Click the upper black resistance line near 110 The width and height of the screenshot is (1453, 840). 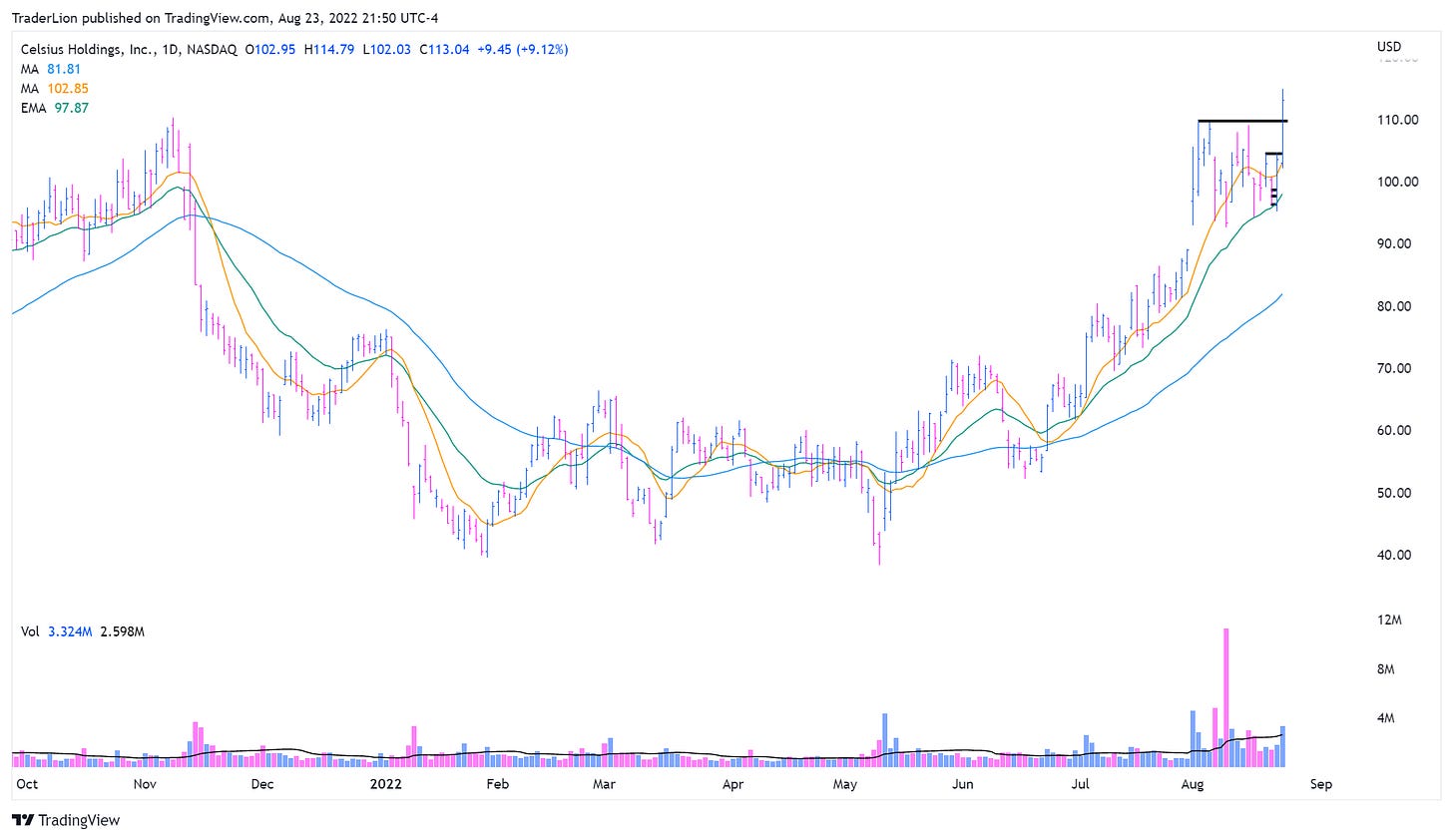[1242, 121]
